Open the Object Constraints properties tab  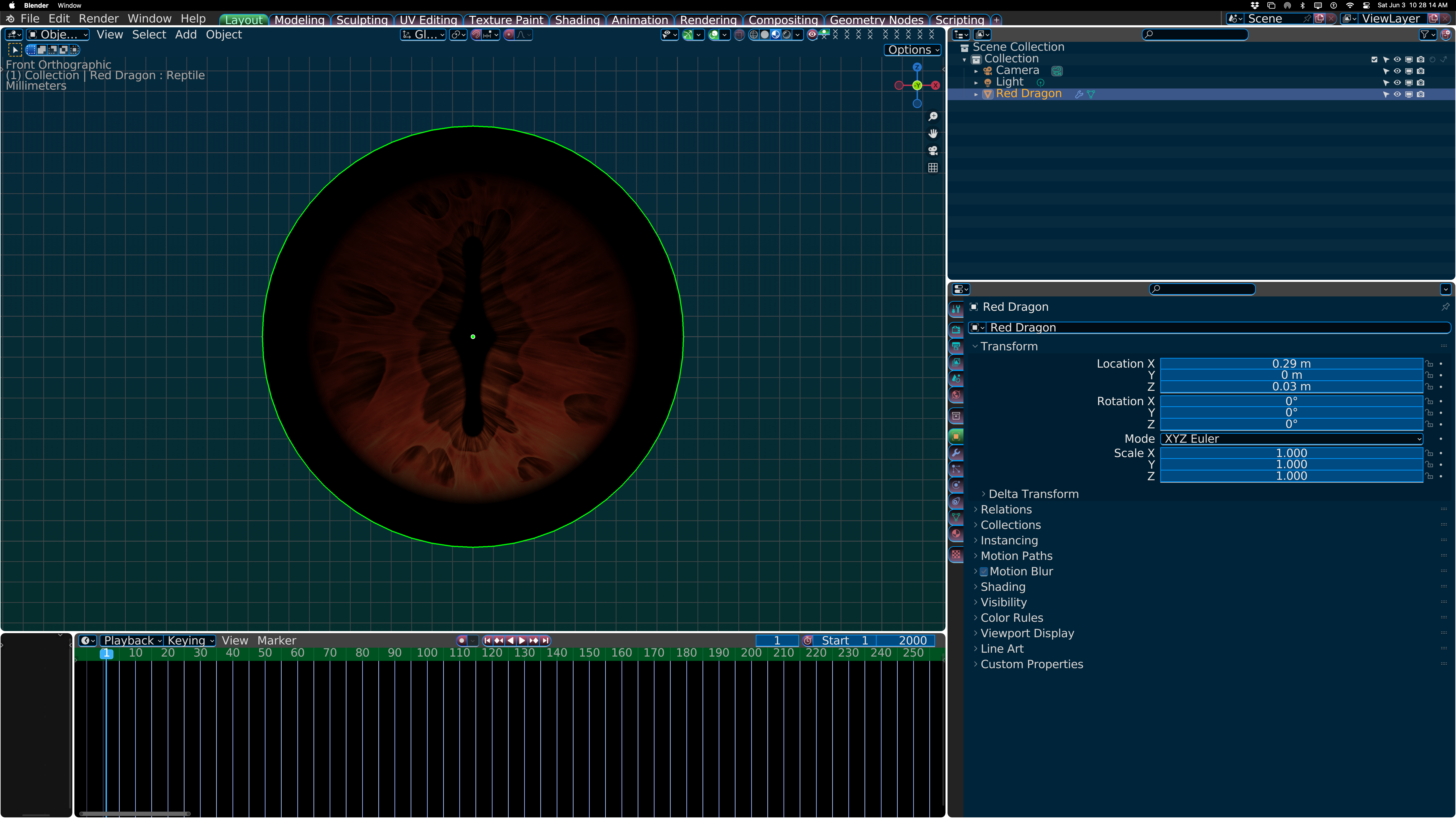pyautogui.click(x=956, y=501)
